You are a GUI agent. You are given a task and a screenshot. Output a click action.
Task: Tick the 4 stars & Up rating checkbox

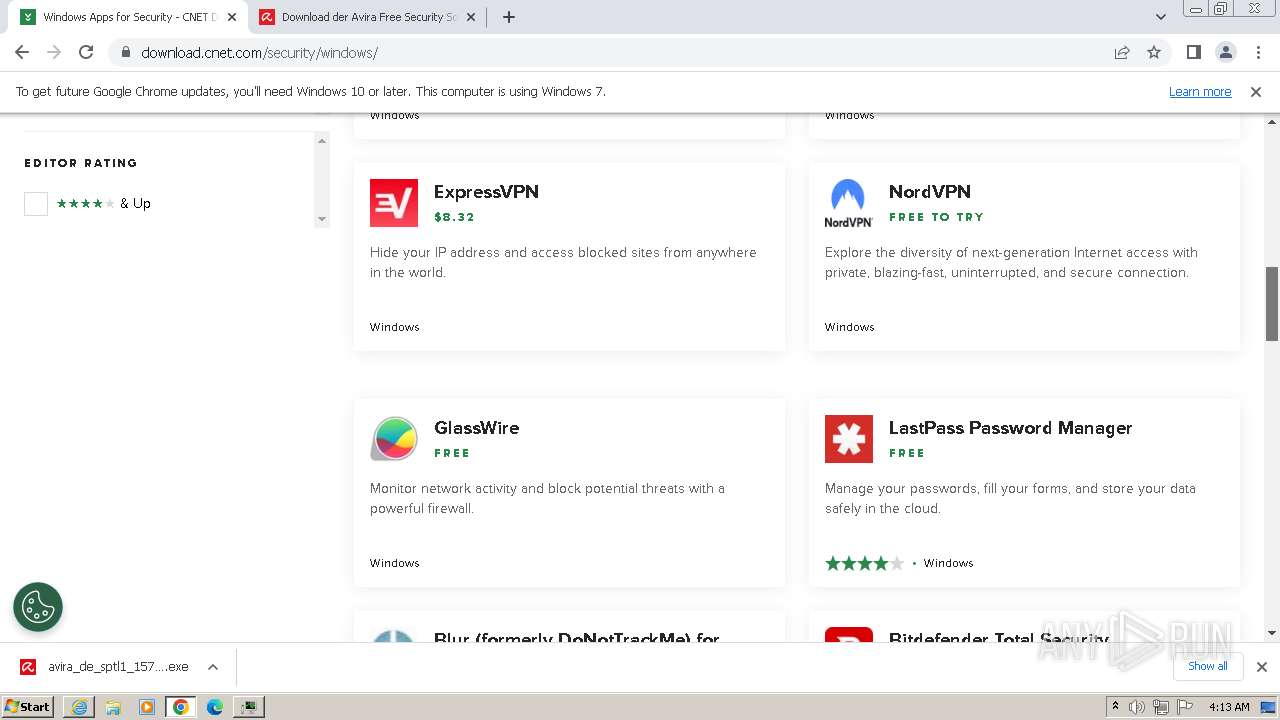(36, 204)
